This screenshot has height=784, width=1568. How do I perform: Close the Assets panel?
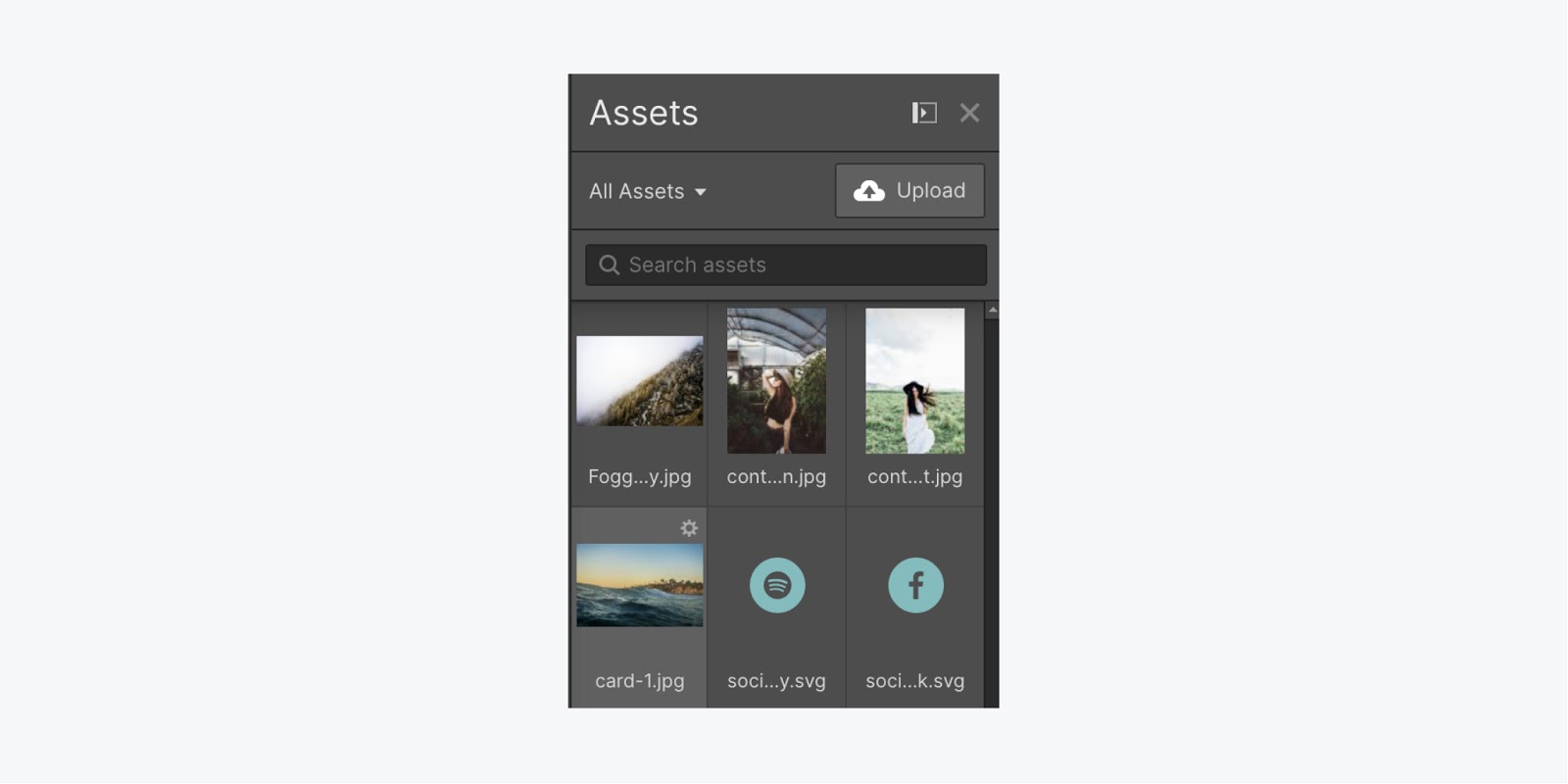coord(969,113)
